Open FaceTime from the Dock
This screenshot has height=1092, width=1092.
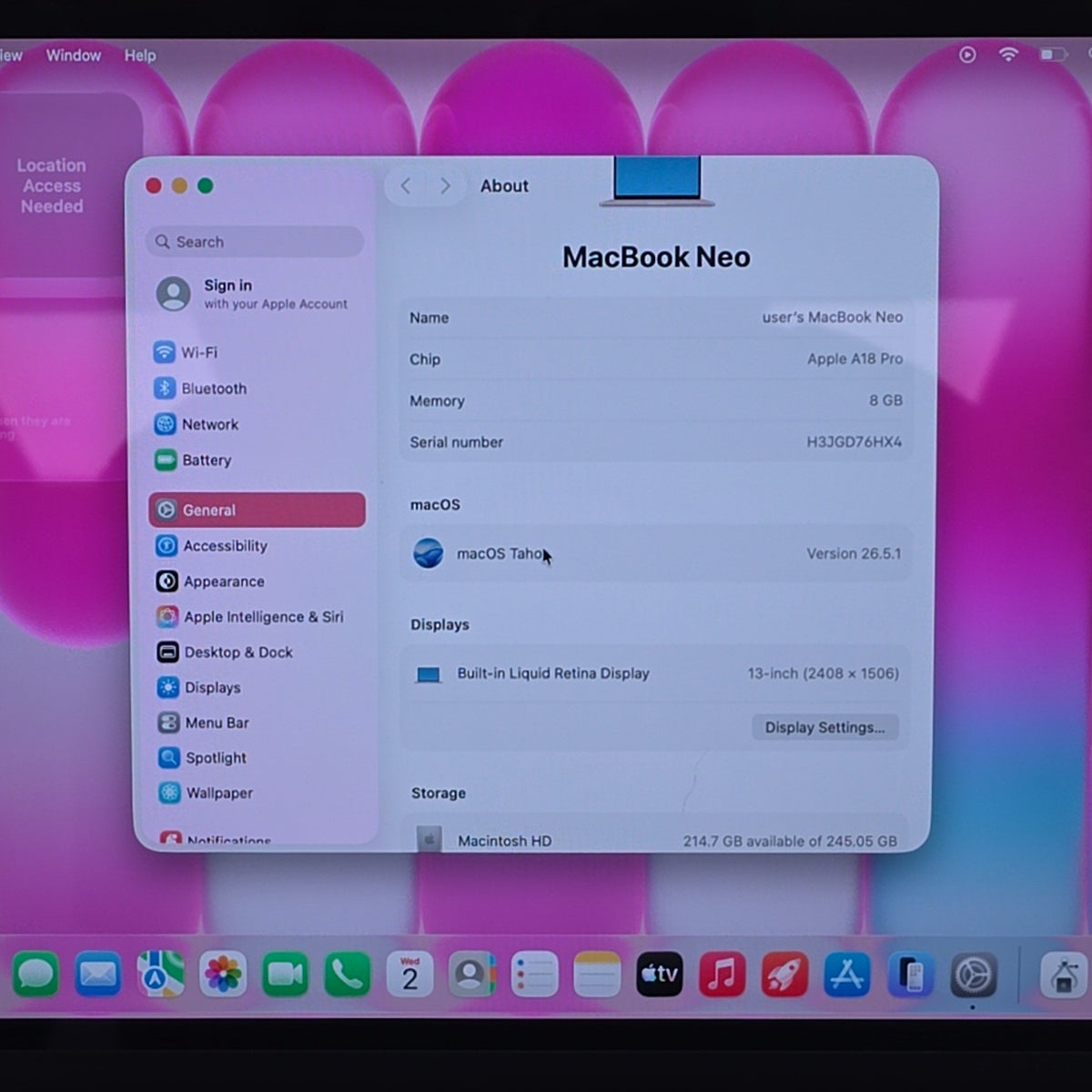[x=285, y=976]
